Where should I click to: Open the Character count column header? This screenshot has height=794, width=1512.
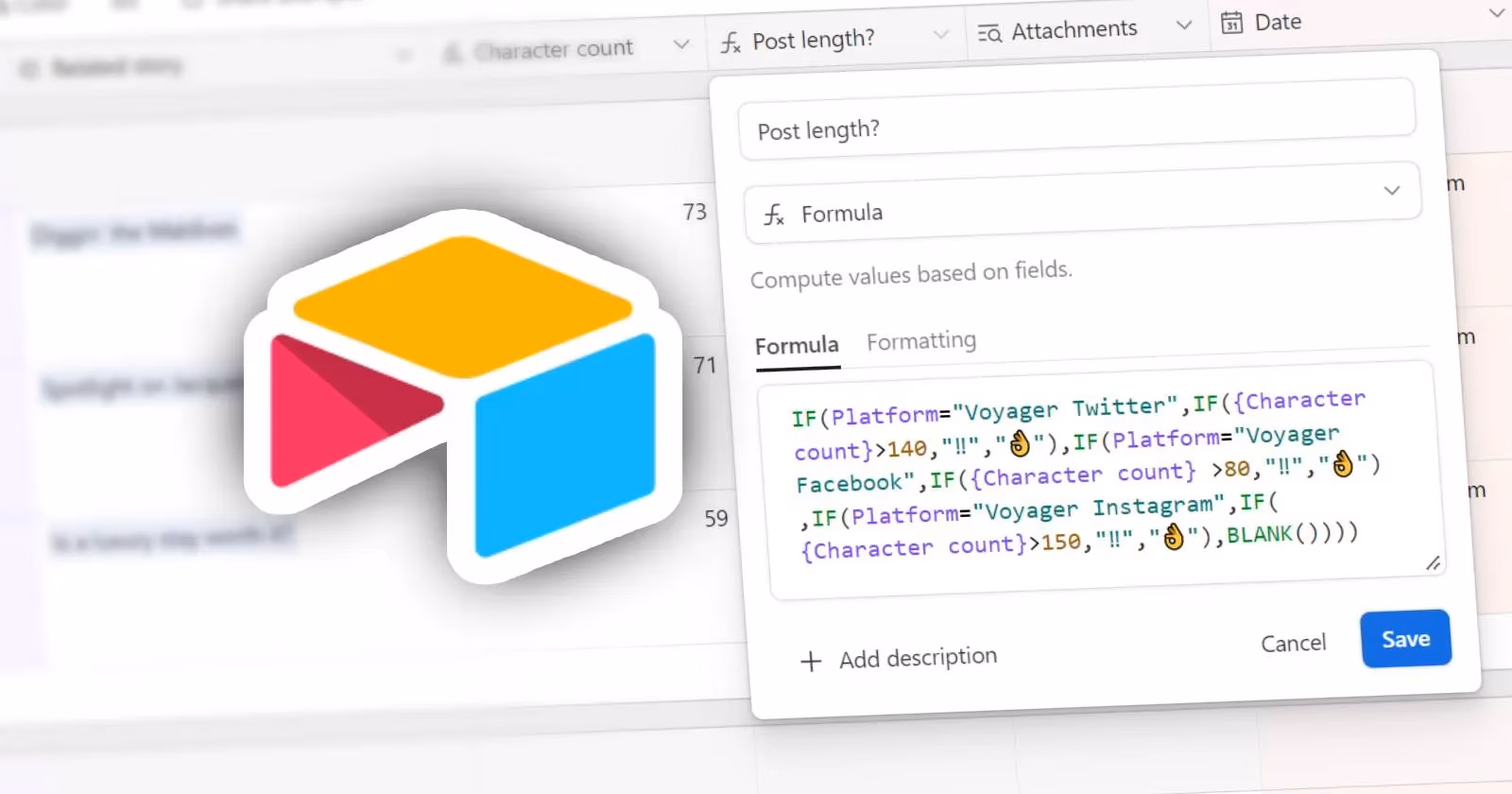(x=567, y=48)
